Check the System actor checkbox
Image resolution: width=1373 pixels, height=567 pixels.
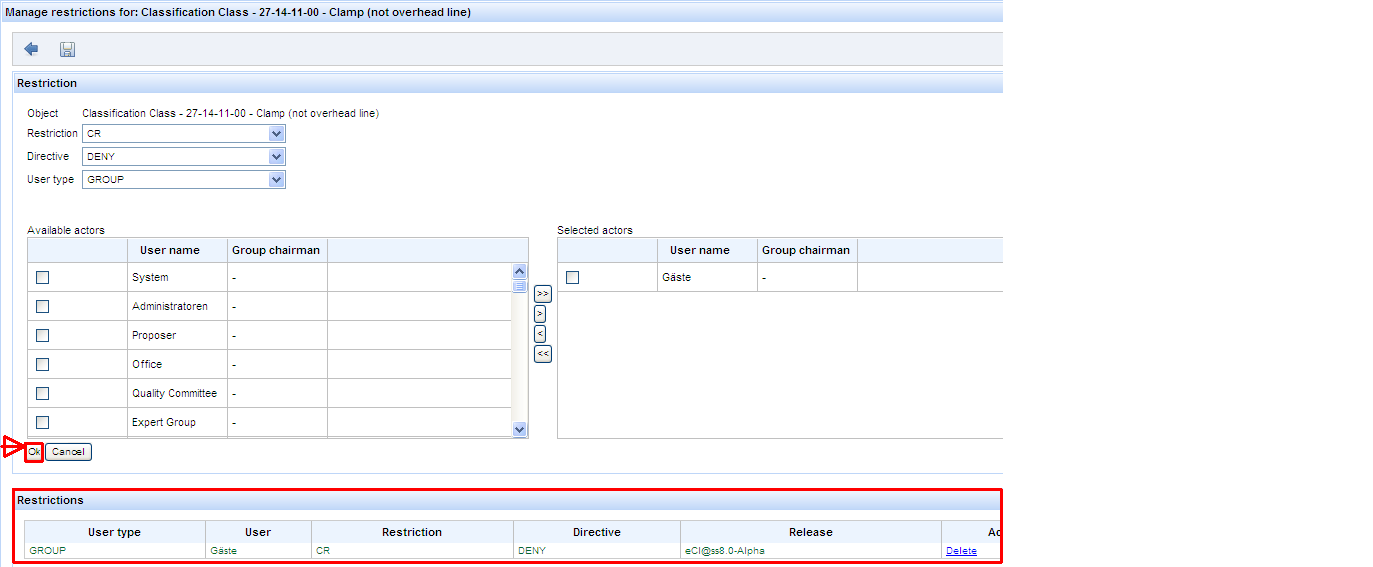coord(42,278)
